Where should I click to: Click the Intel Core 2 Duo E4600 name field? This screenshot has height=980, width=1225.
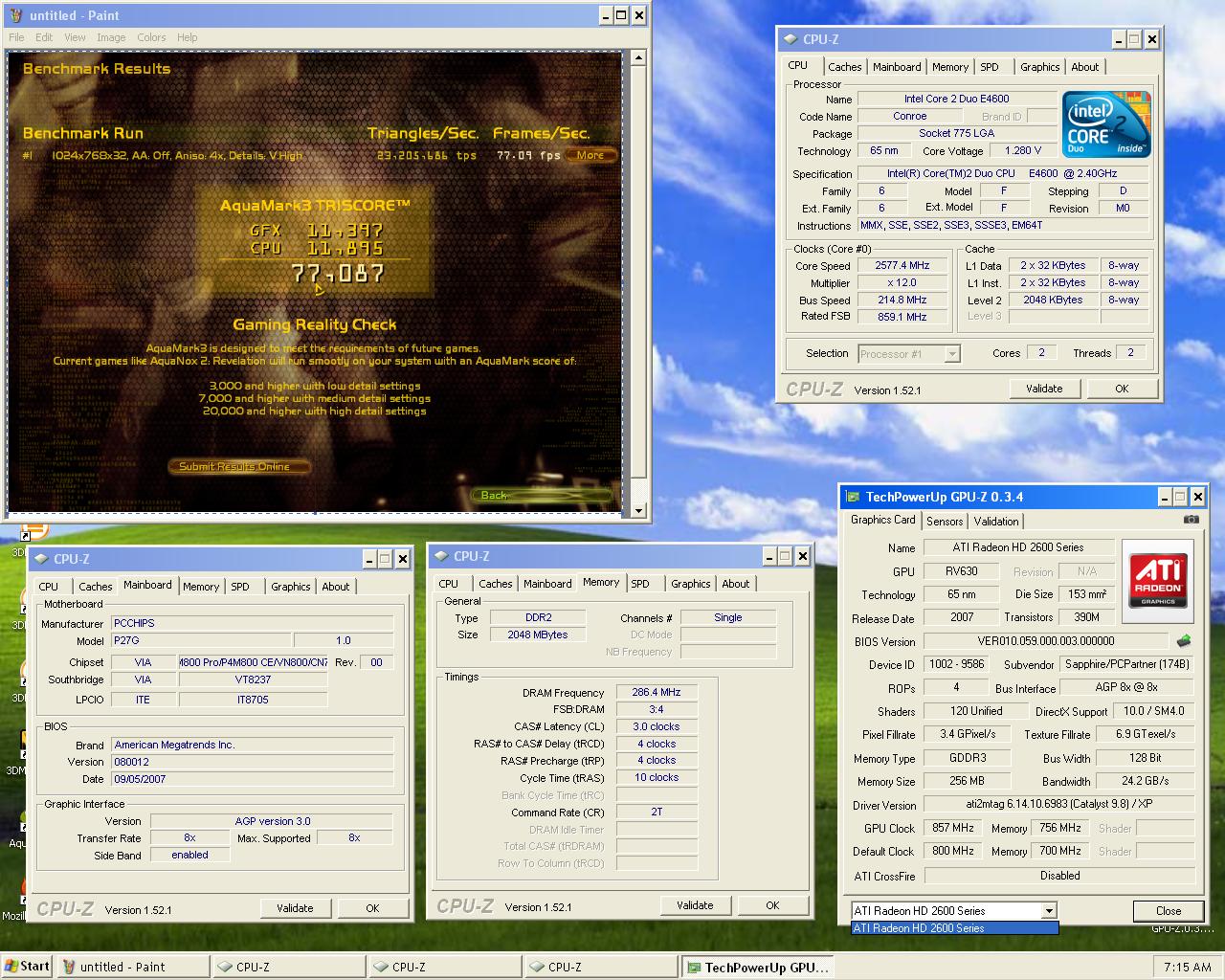[x=956, y=99]
